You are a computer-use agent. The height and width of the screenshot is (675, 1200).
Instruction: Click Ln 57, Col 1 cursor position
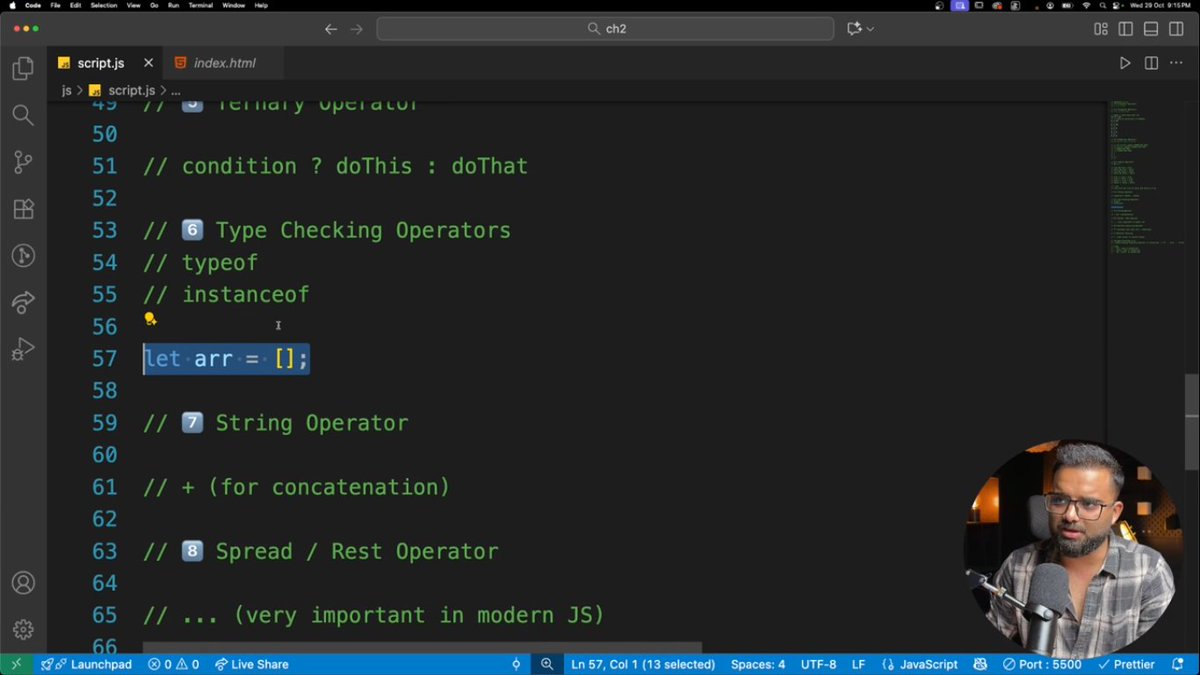click(x=643, y=664)
